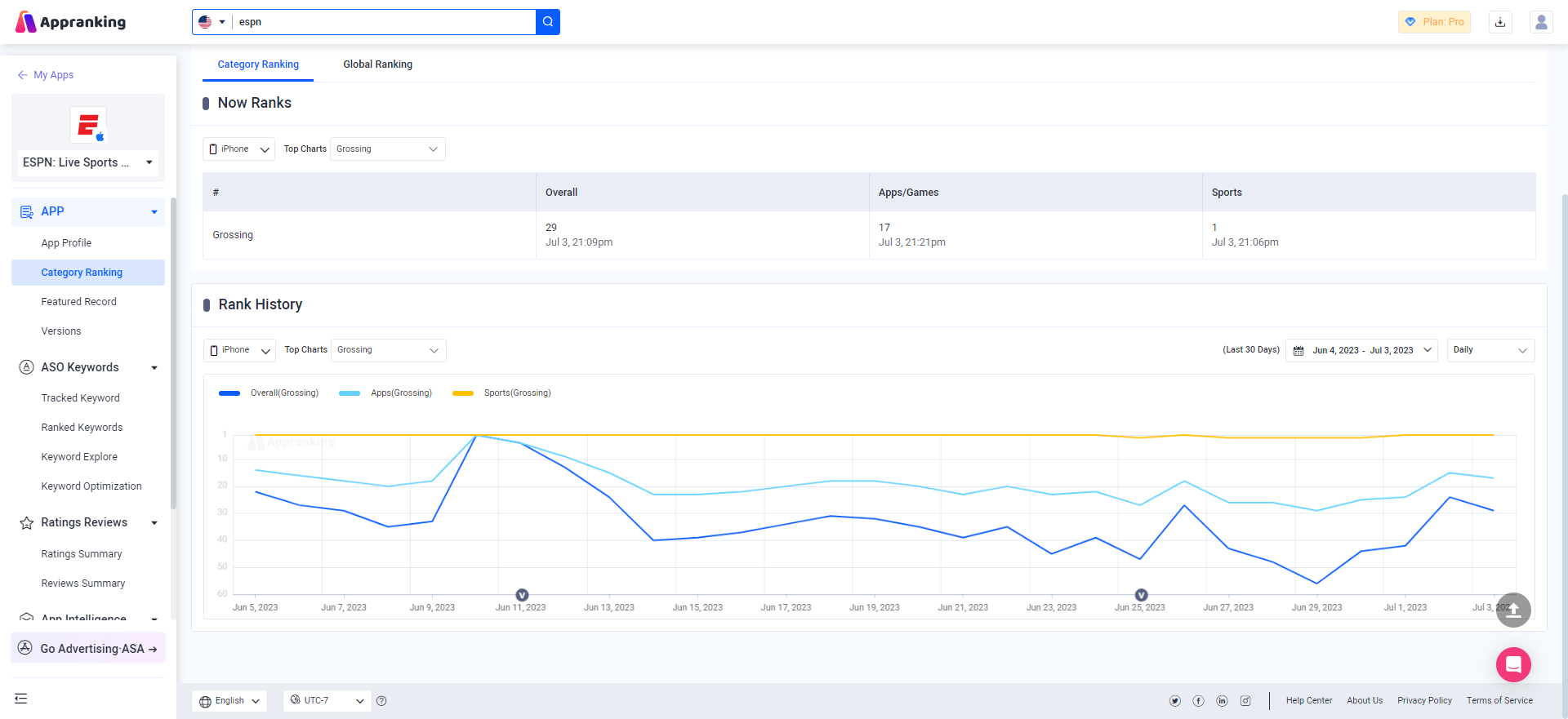Open Versions in sidebar
This screenshot has width=1568, height=719.
(61, 331)
